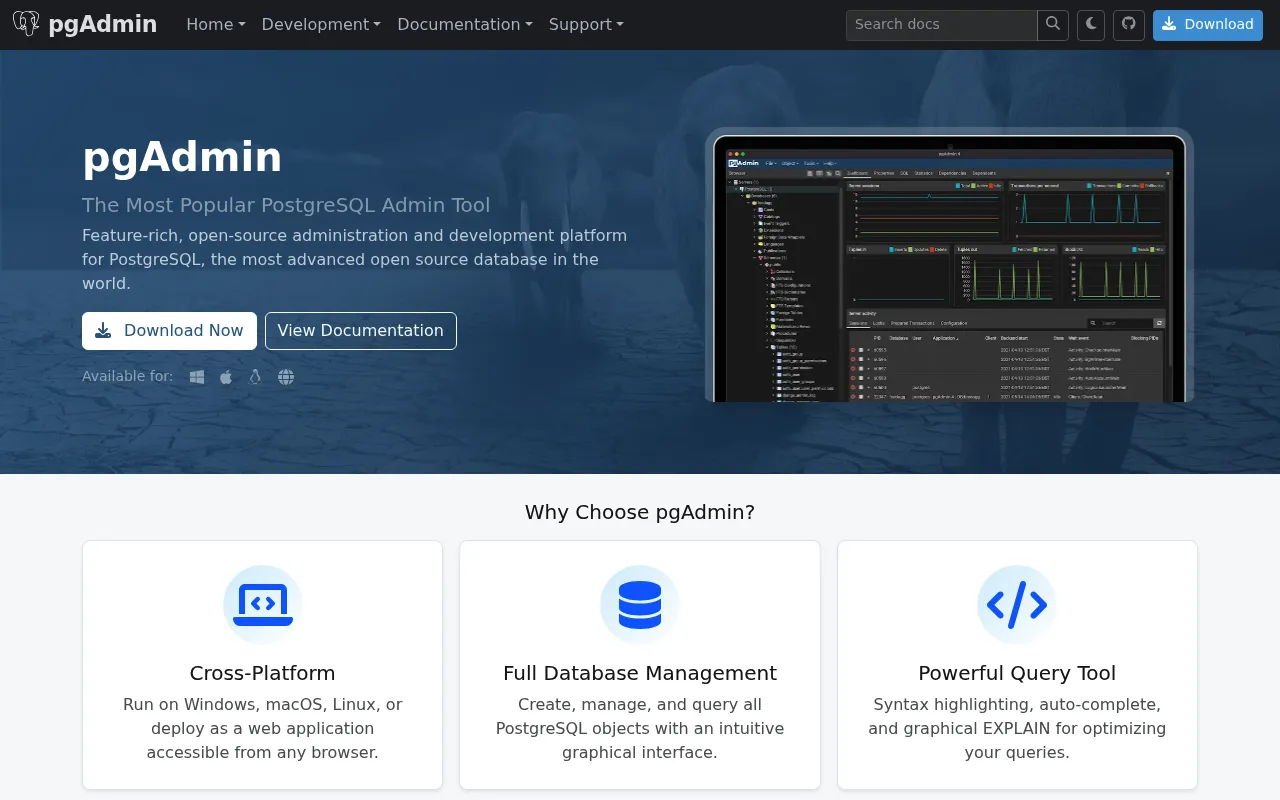
Task: Click the Why Choose pgAdmin? heading
Action: pyautogui.click(x=640, y=512)
